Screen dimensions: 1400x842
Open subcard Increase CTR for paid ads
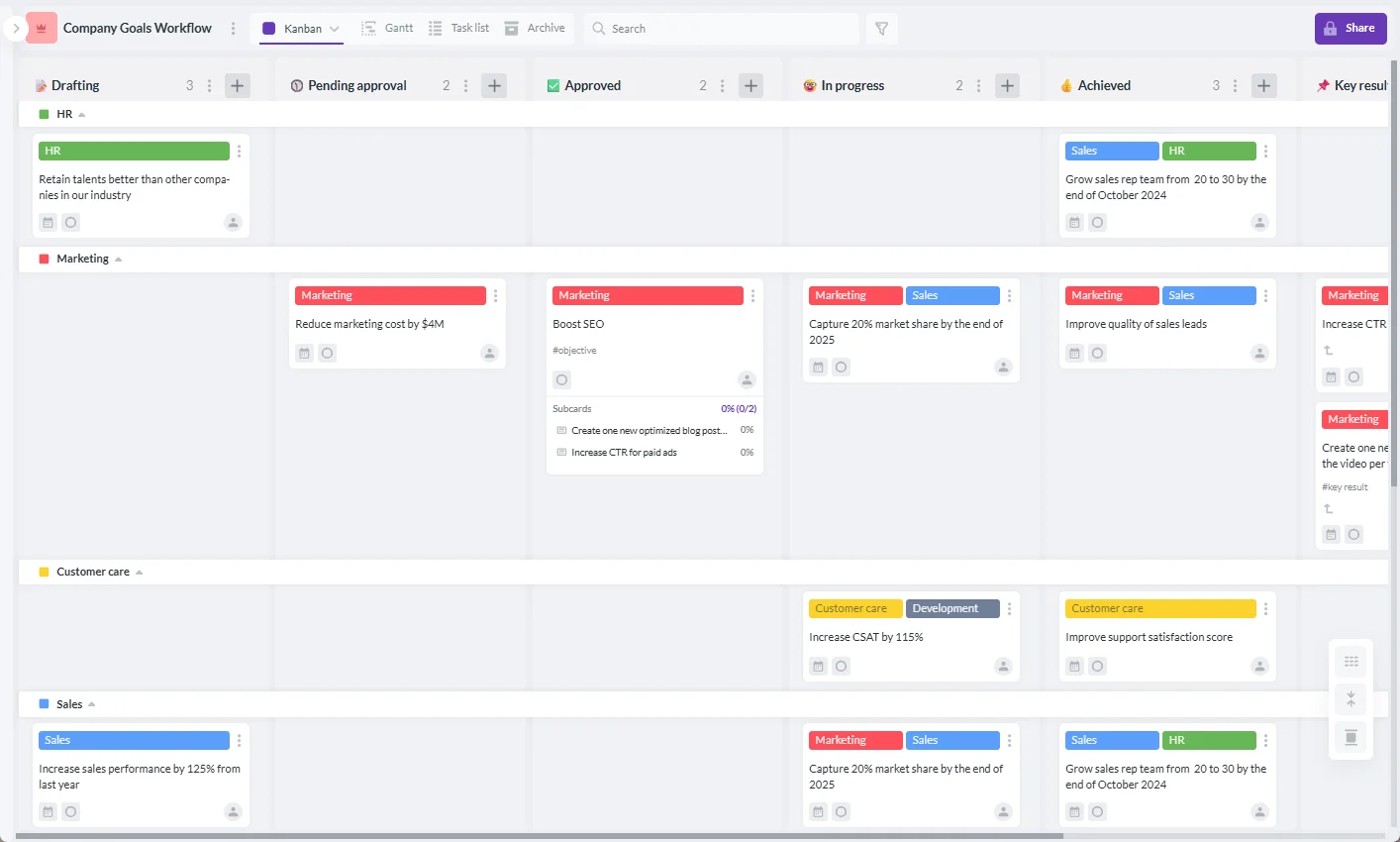coord(624,452)
